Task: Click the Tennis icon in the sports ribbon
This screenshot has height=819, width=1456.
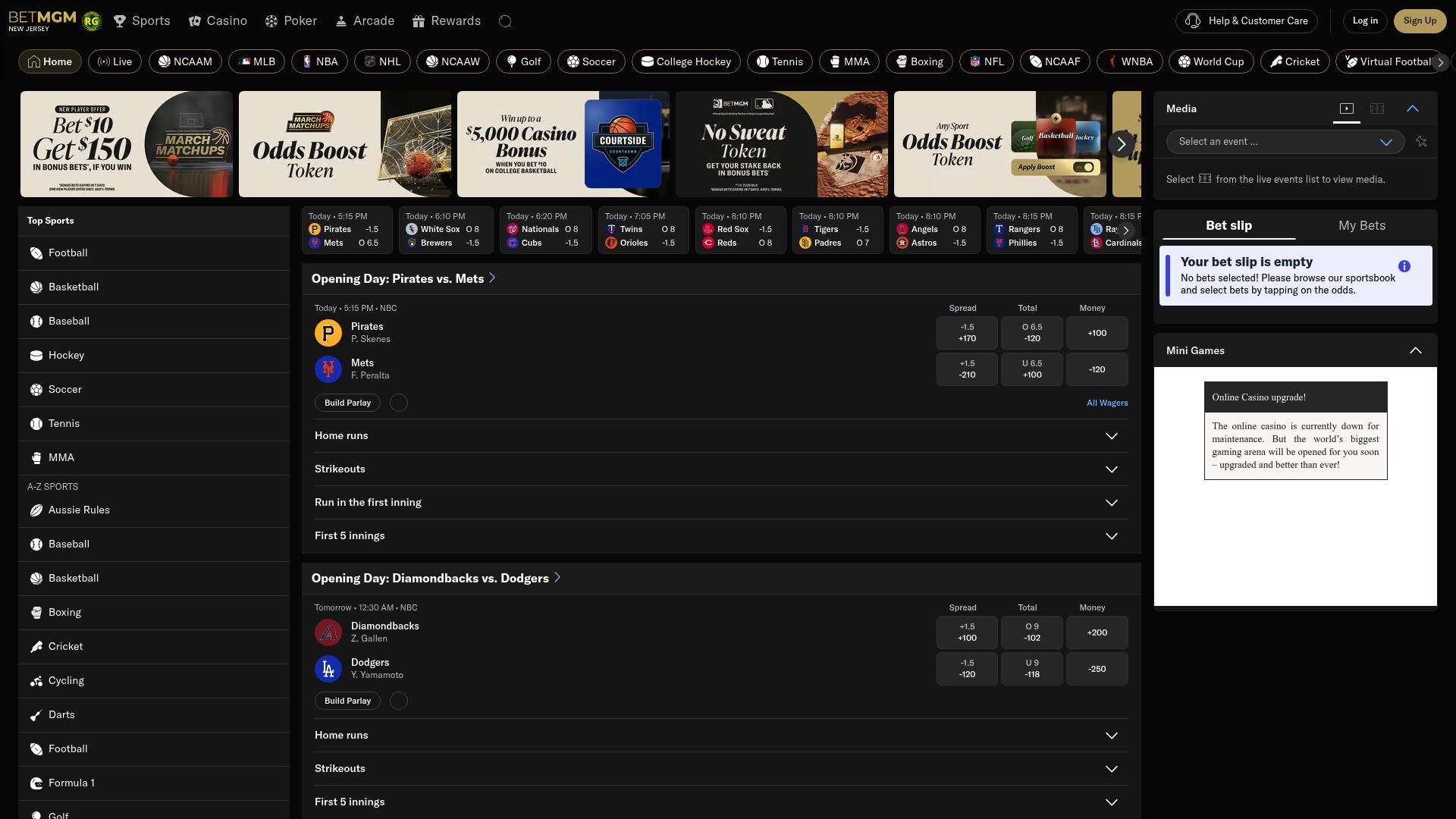Action: pyautogui.click(x=761, y=61)
